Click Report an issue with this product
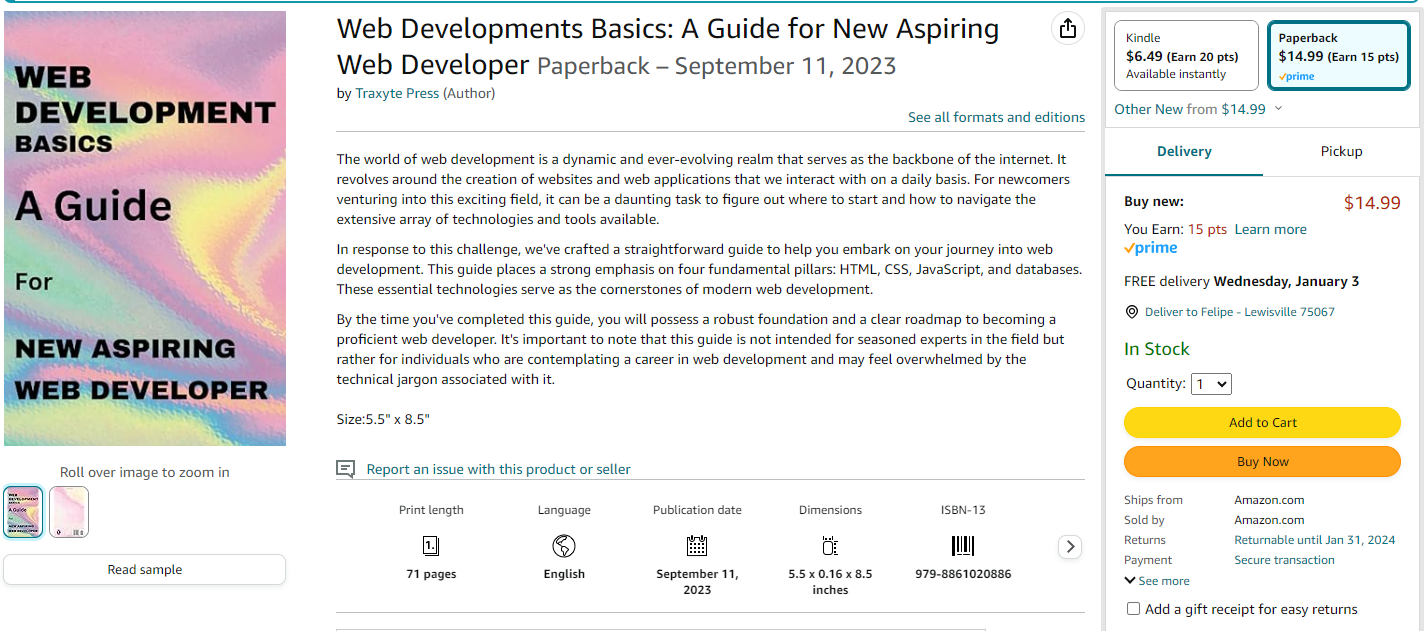1425x631 pixels. 498,469
